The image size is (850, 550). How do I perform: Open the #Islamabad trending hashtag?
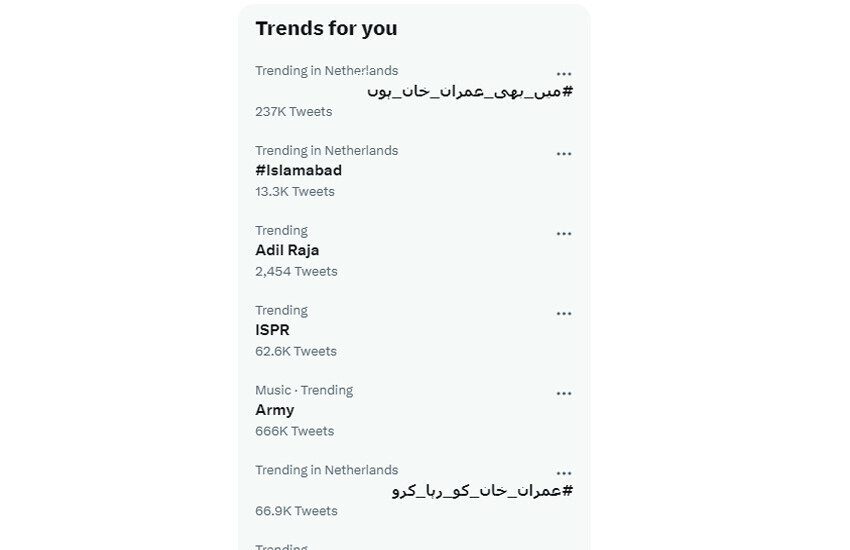(x=298, y=170)
